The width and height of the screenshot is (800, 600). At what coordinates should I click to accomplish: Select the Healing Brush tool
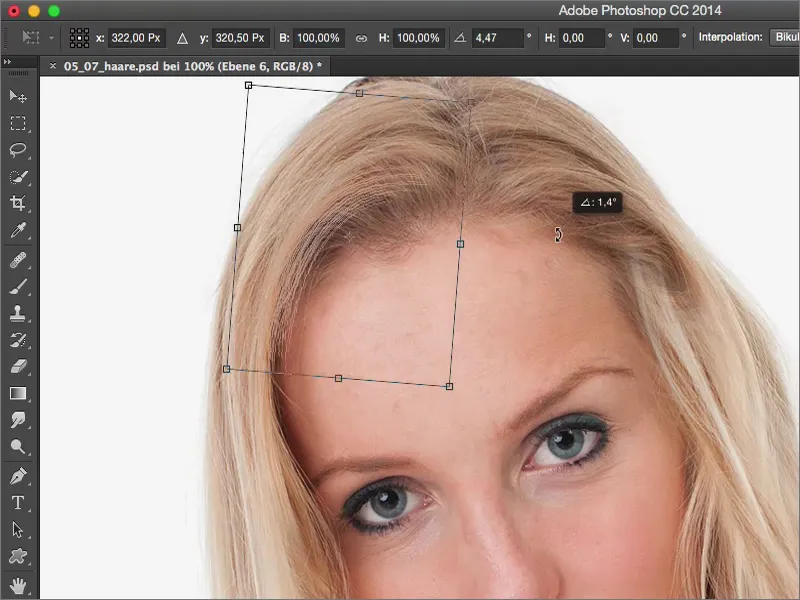tap(18, 260)
